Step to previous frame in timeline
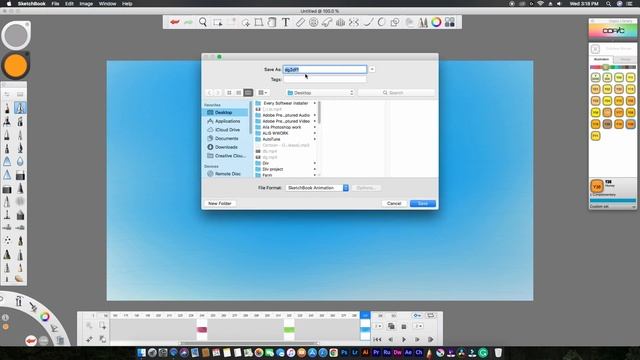The height and width of the screenshot is (360, 640). [x=391, y=339]
